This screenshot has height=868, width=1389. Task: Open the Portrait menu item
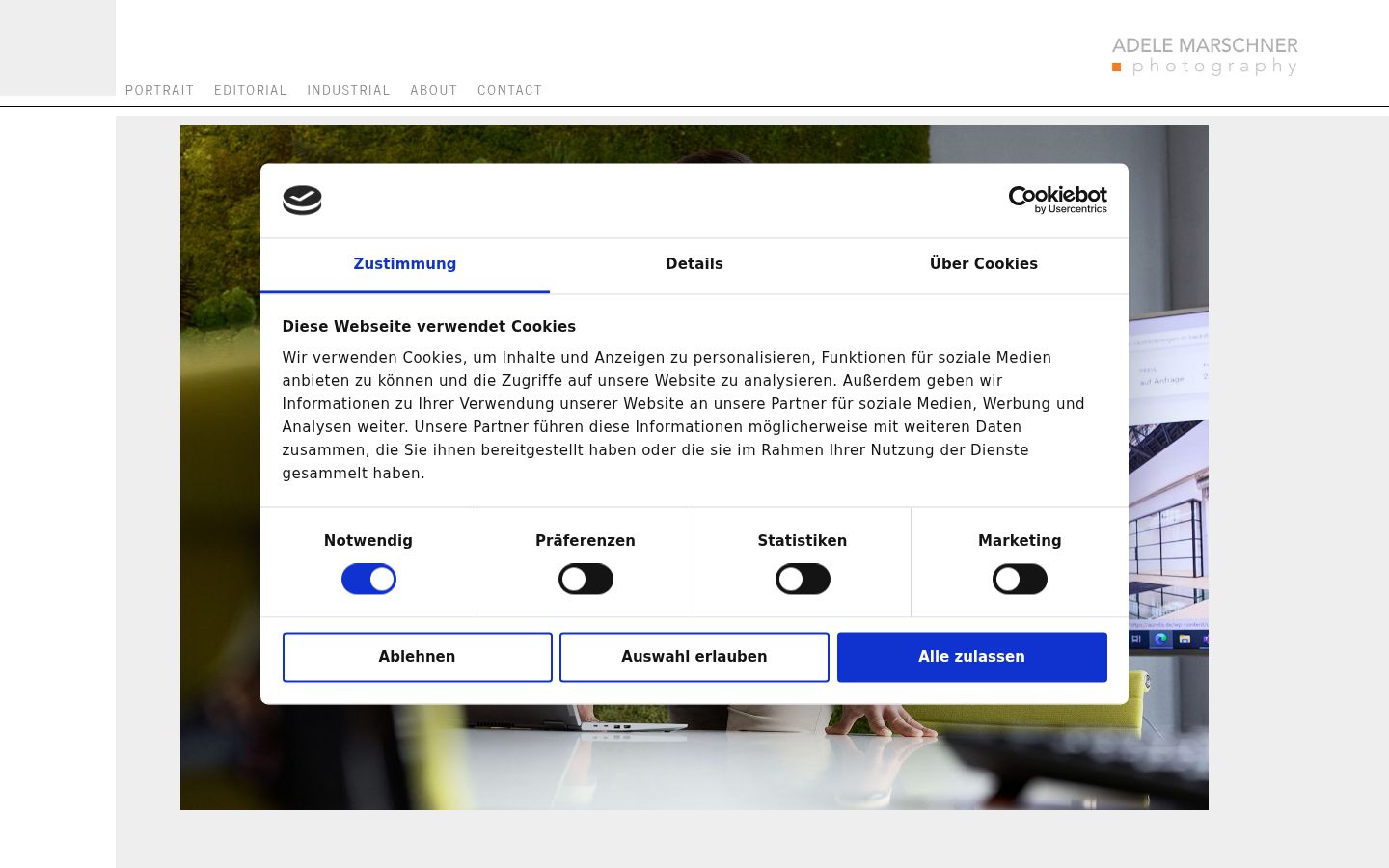tap(160, 90)
